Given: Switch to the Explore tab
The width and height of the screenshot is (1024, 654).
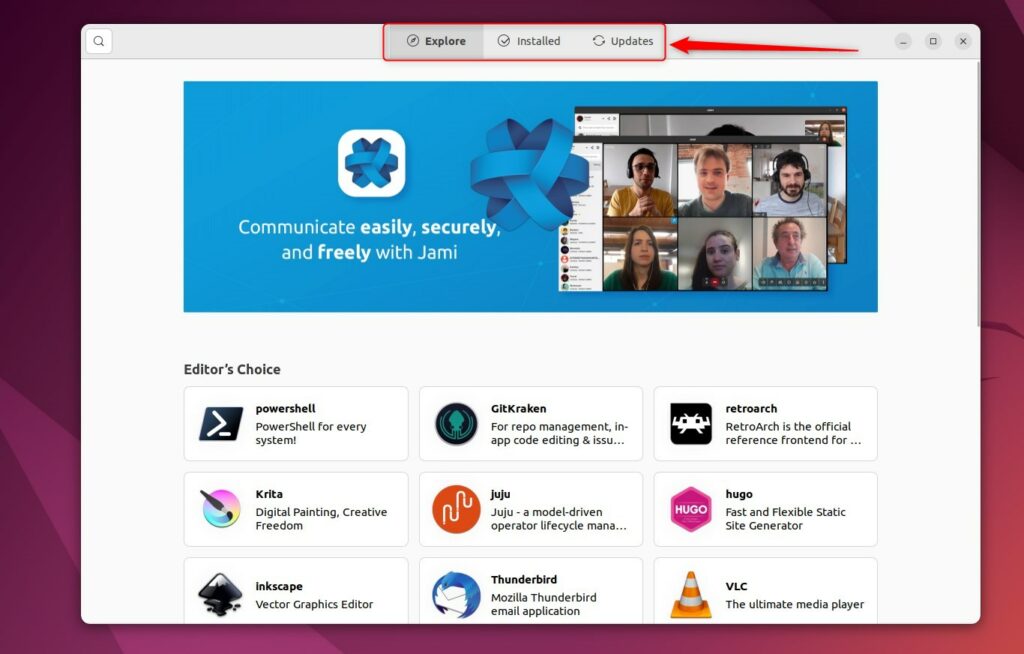Looking at the screenshot, I should pyautogui.click(x=436, y=41).
